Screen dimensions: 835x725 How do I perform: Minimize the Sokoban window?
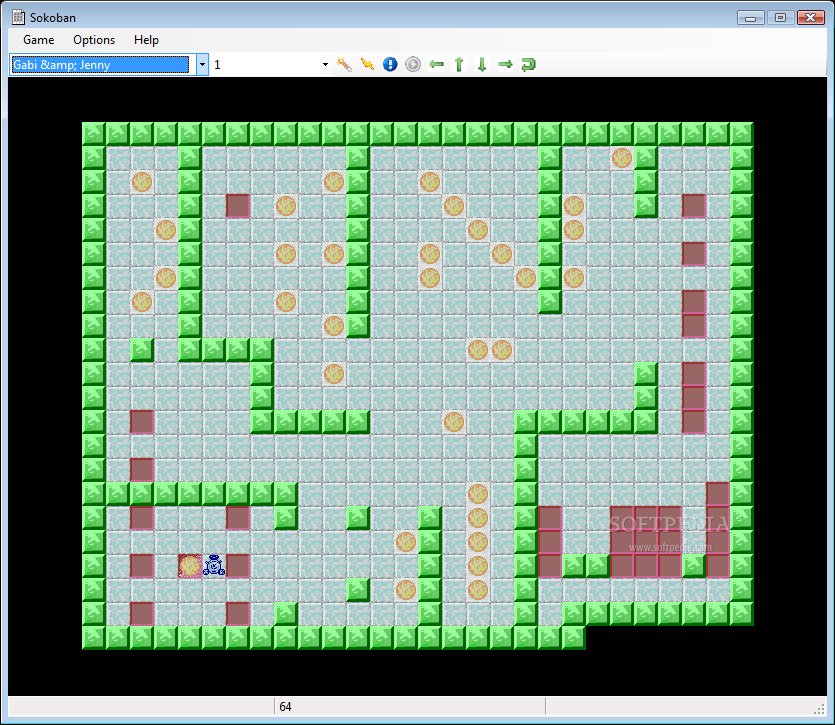pos(751,18)
